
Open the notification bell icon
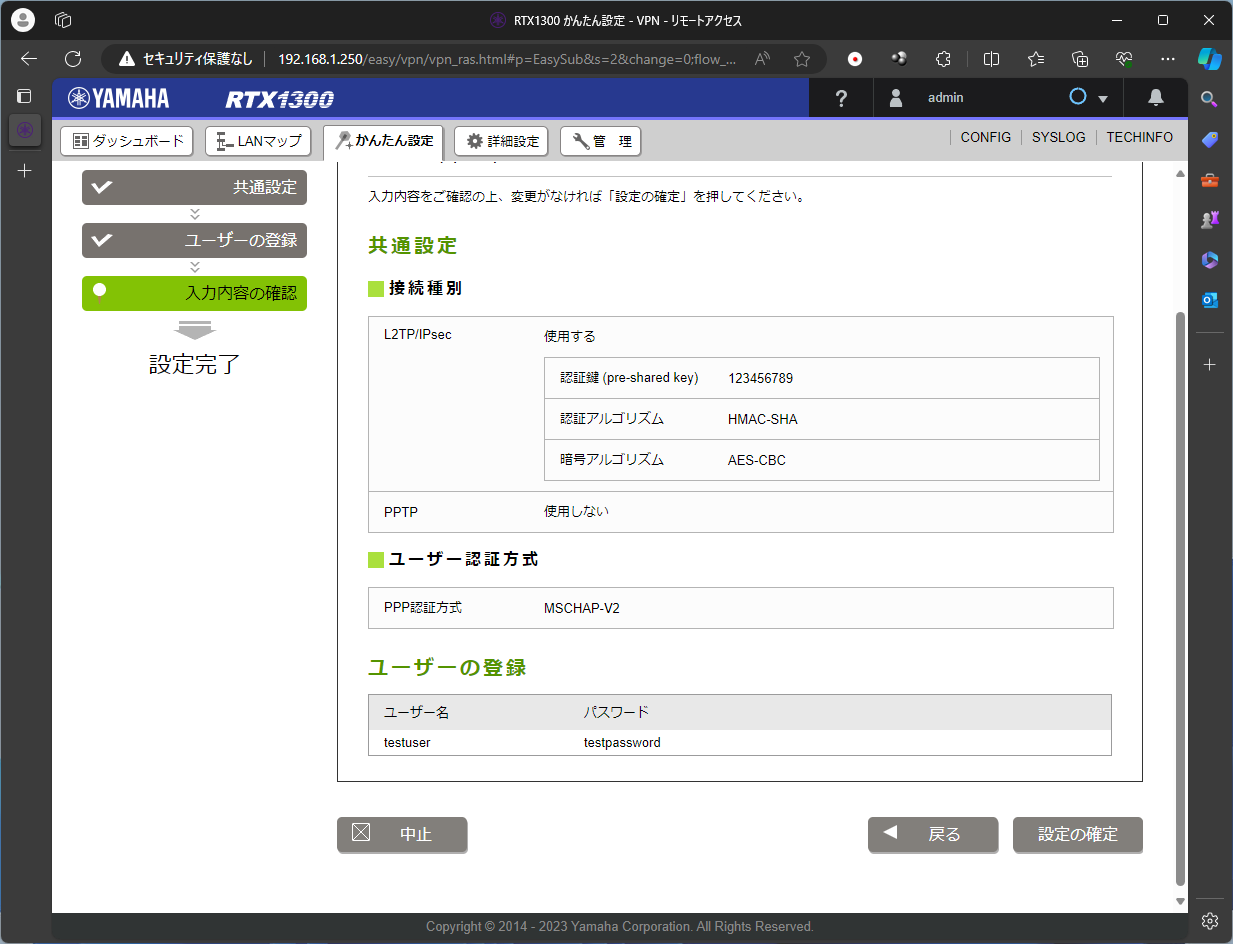[1155, 98]
